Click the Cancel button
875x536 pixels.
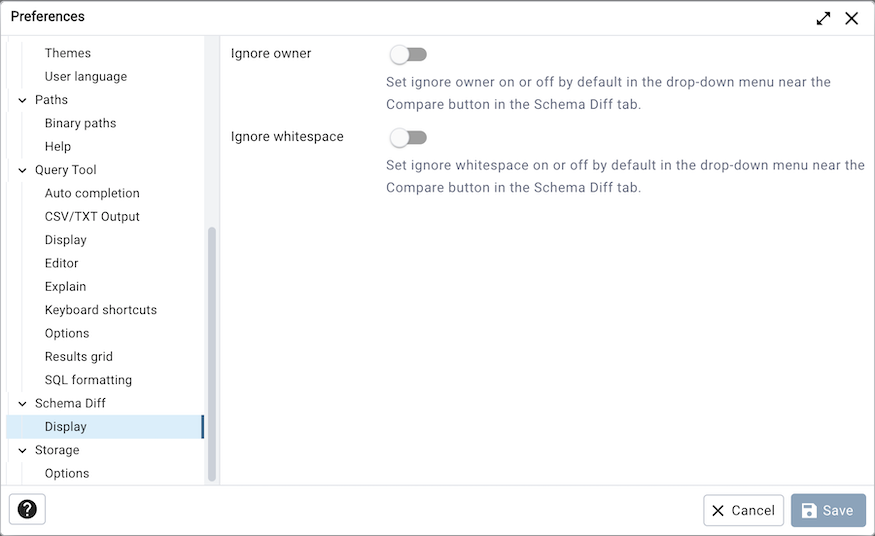(743, 510)
